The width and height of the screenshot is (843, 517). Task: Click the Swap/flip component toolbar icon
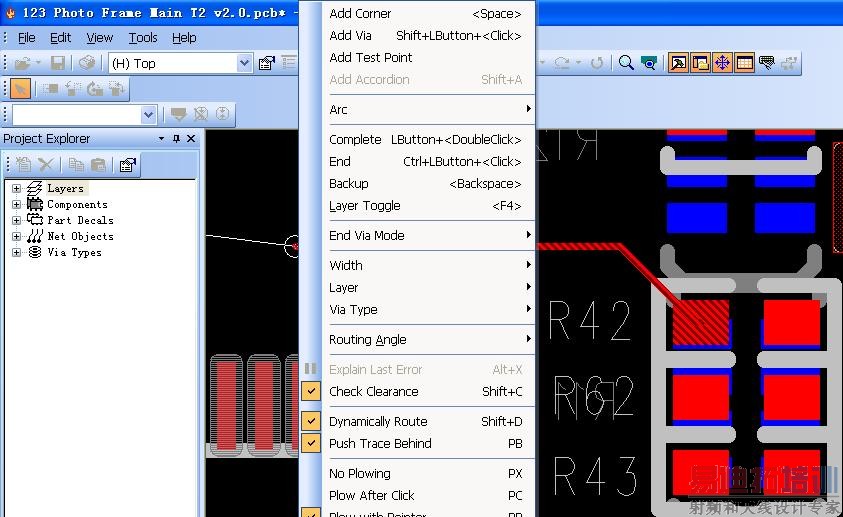117,89
